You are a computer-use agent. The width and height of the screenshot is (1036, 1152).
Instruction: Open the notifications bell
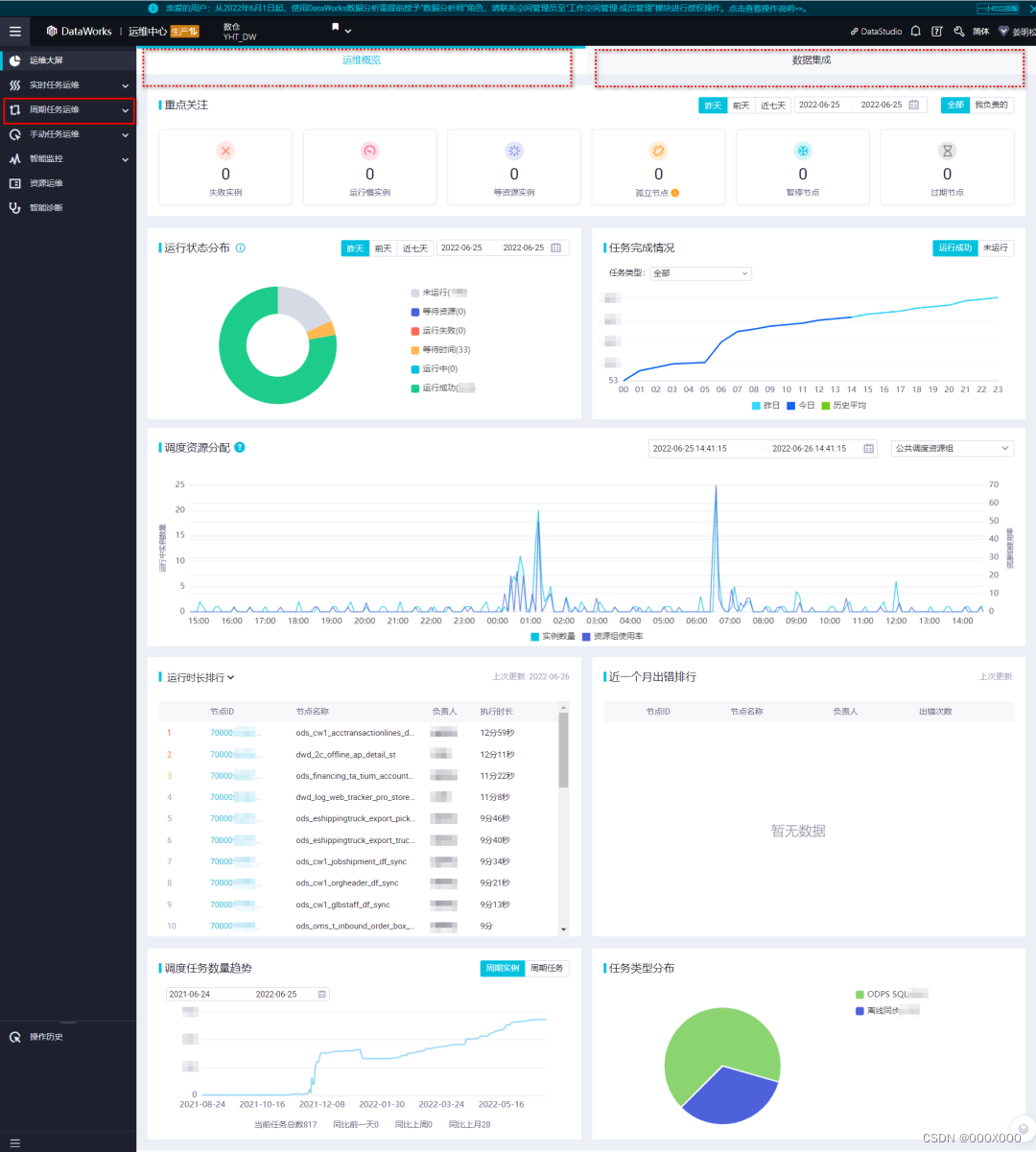916,32
